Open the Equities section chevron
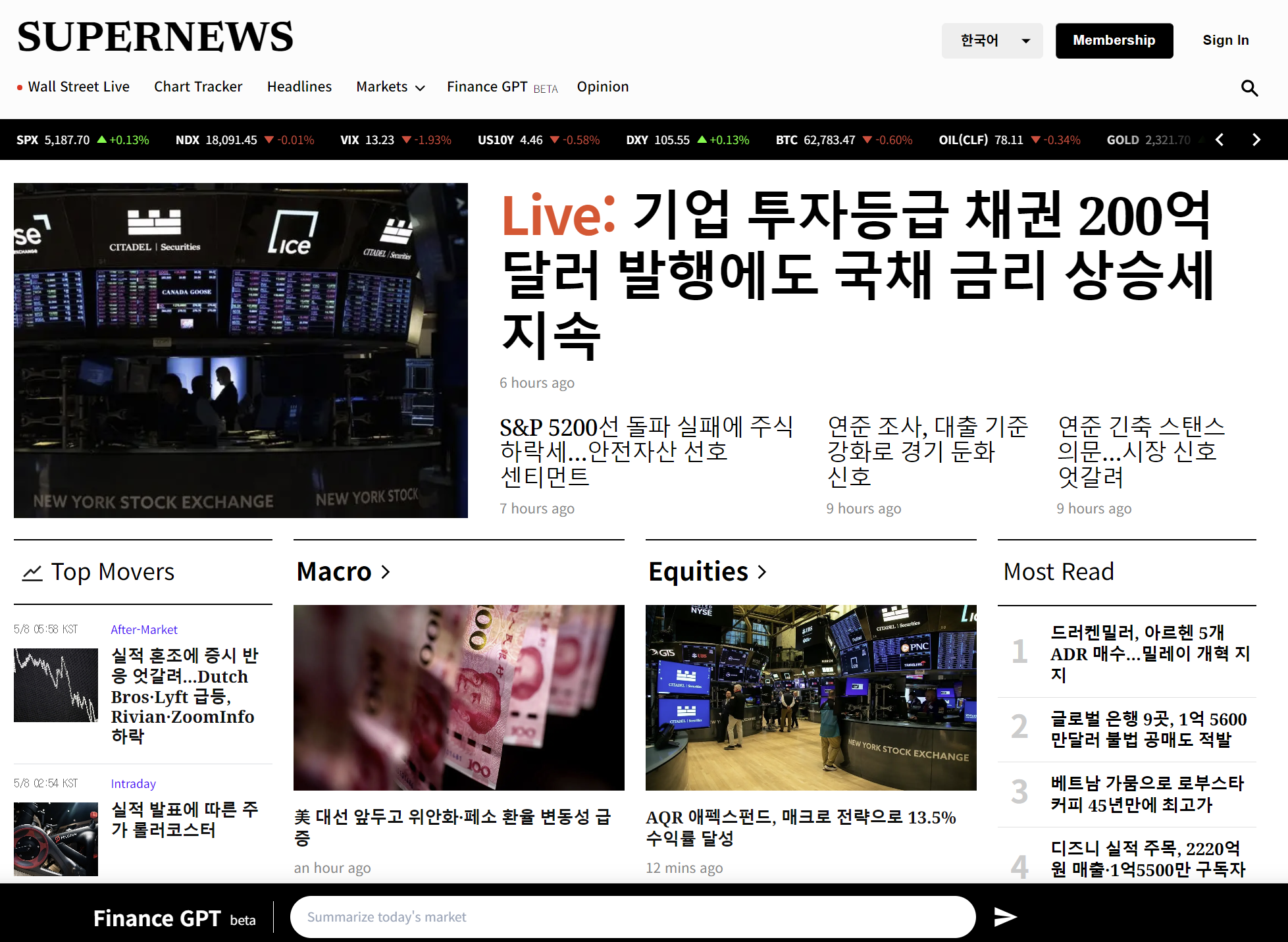1288x942 pixels. [x=762, y=572]
